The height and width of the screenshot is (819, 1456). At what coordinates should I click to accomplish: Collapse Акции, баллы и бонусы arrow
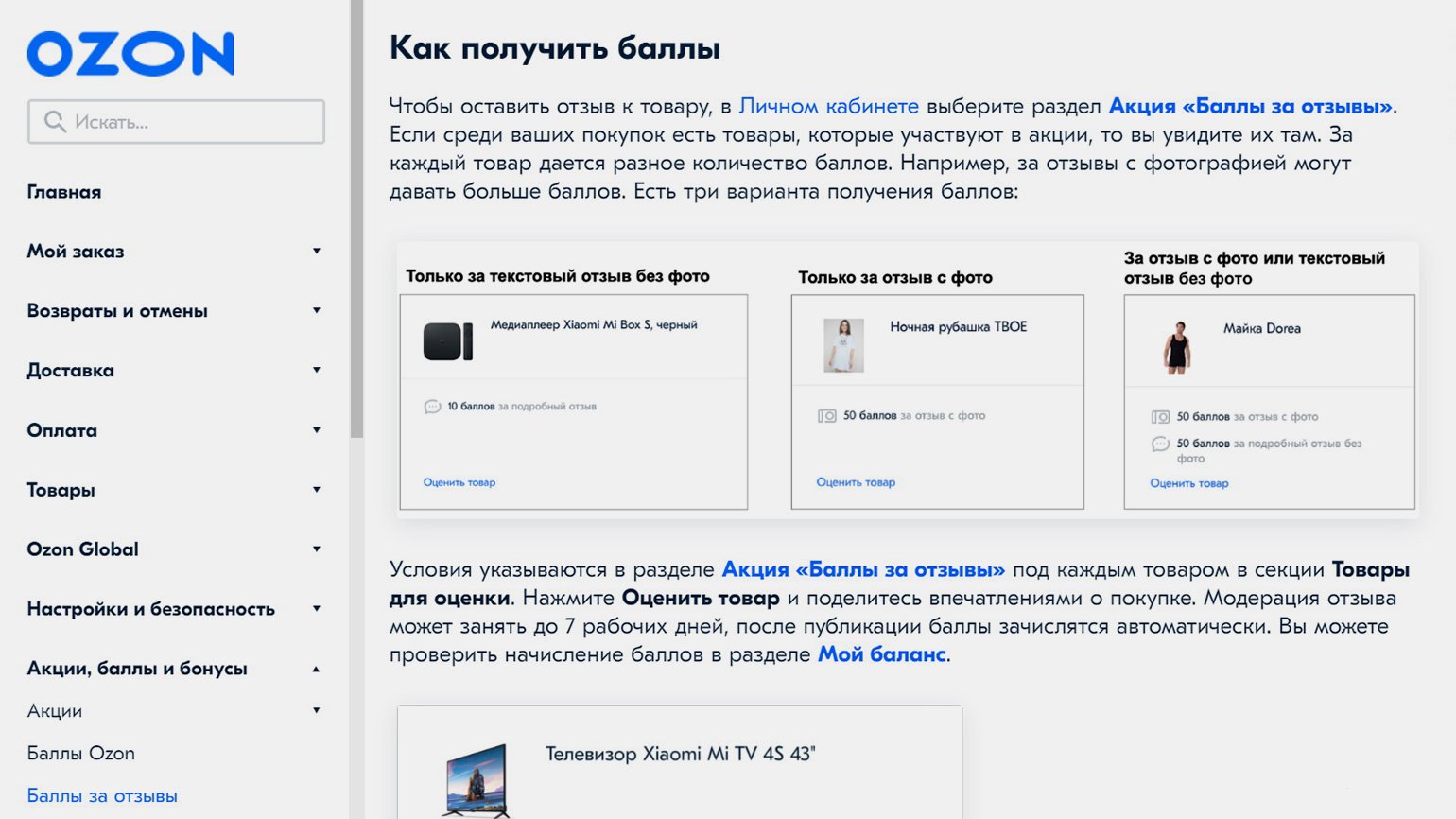[x=317, y=669]
